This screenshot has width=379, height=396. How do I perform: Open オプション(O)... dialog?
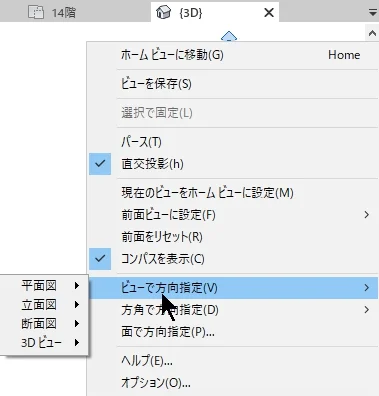pos(233,383)
